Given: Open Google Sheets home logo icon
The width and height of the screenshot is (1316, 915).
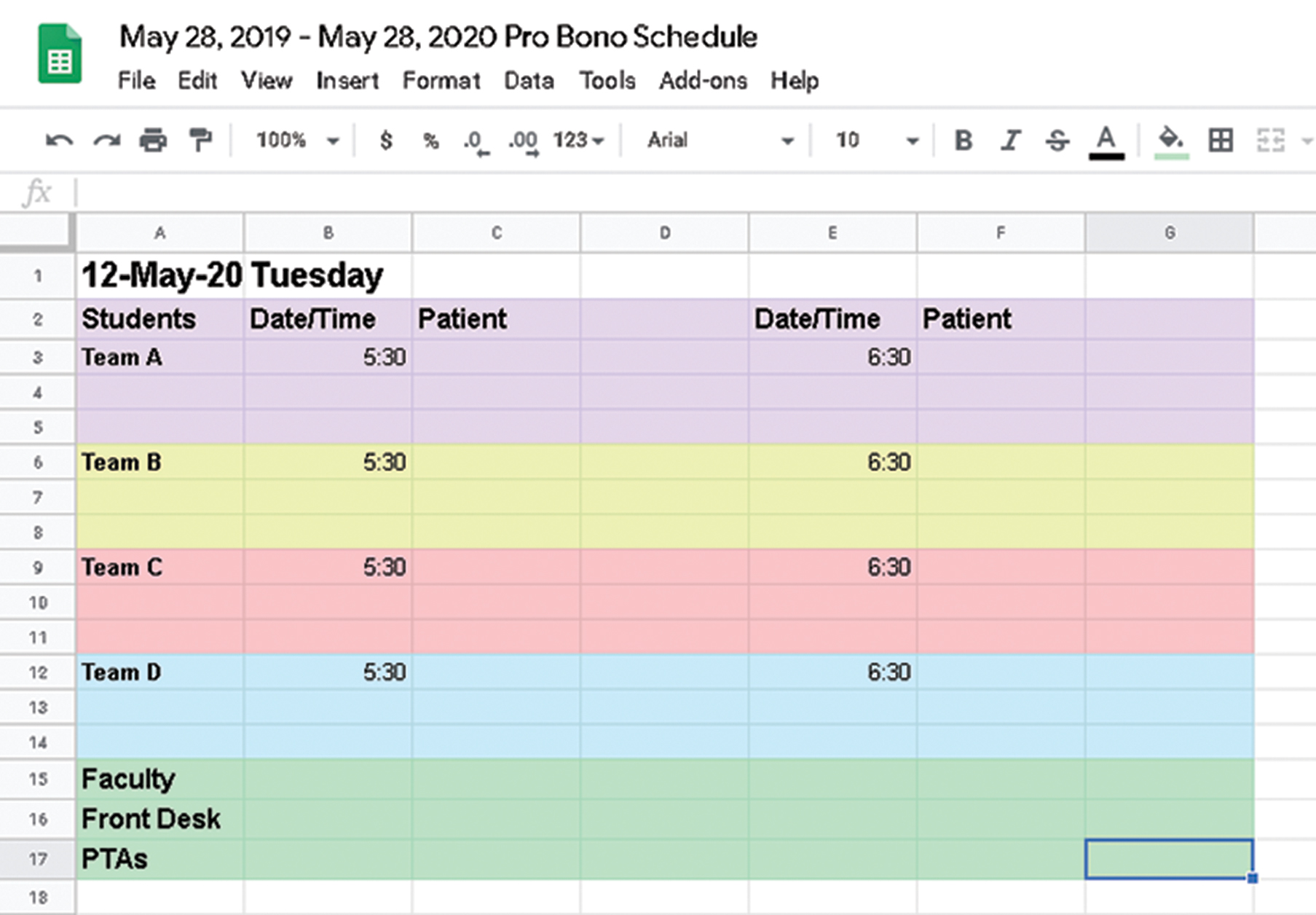Looking at the screenshot, I should click(x=60, y=54).
